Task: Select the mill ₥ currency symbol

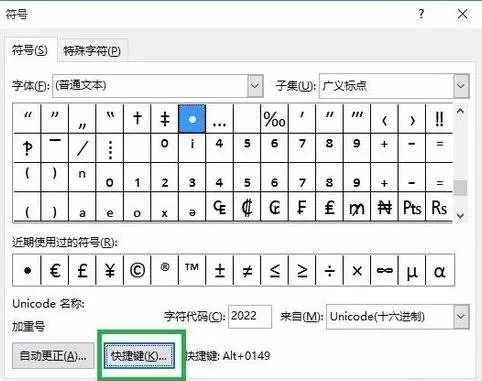Action: coord(357,207)
